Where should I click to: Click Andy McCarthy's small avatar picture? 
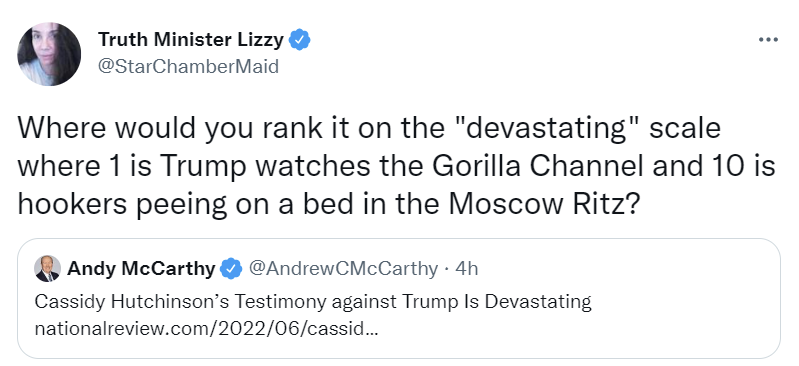click(x=47, y=269)
